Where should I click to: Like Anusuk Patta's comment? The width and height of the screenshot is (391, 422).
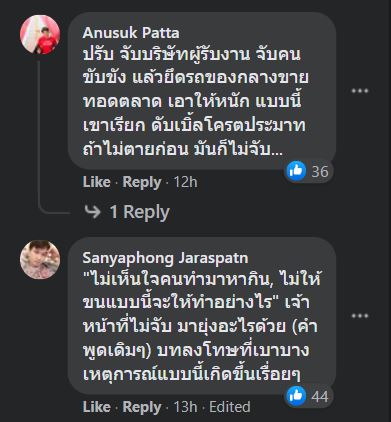[x=96, y=182]
